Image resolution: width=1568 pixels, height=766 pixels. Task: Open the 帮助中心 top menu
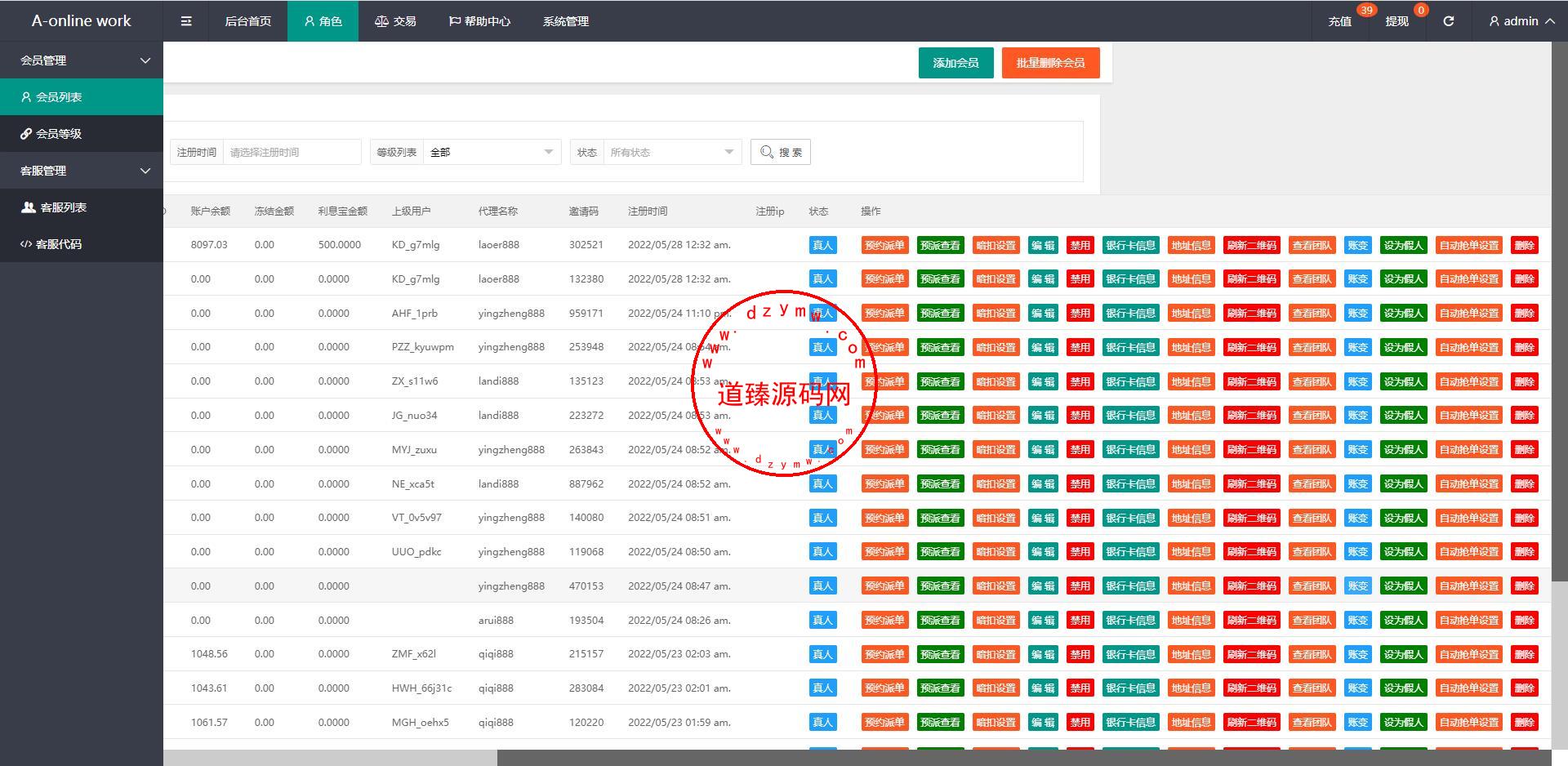[480, 21]
